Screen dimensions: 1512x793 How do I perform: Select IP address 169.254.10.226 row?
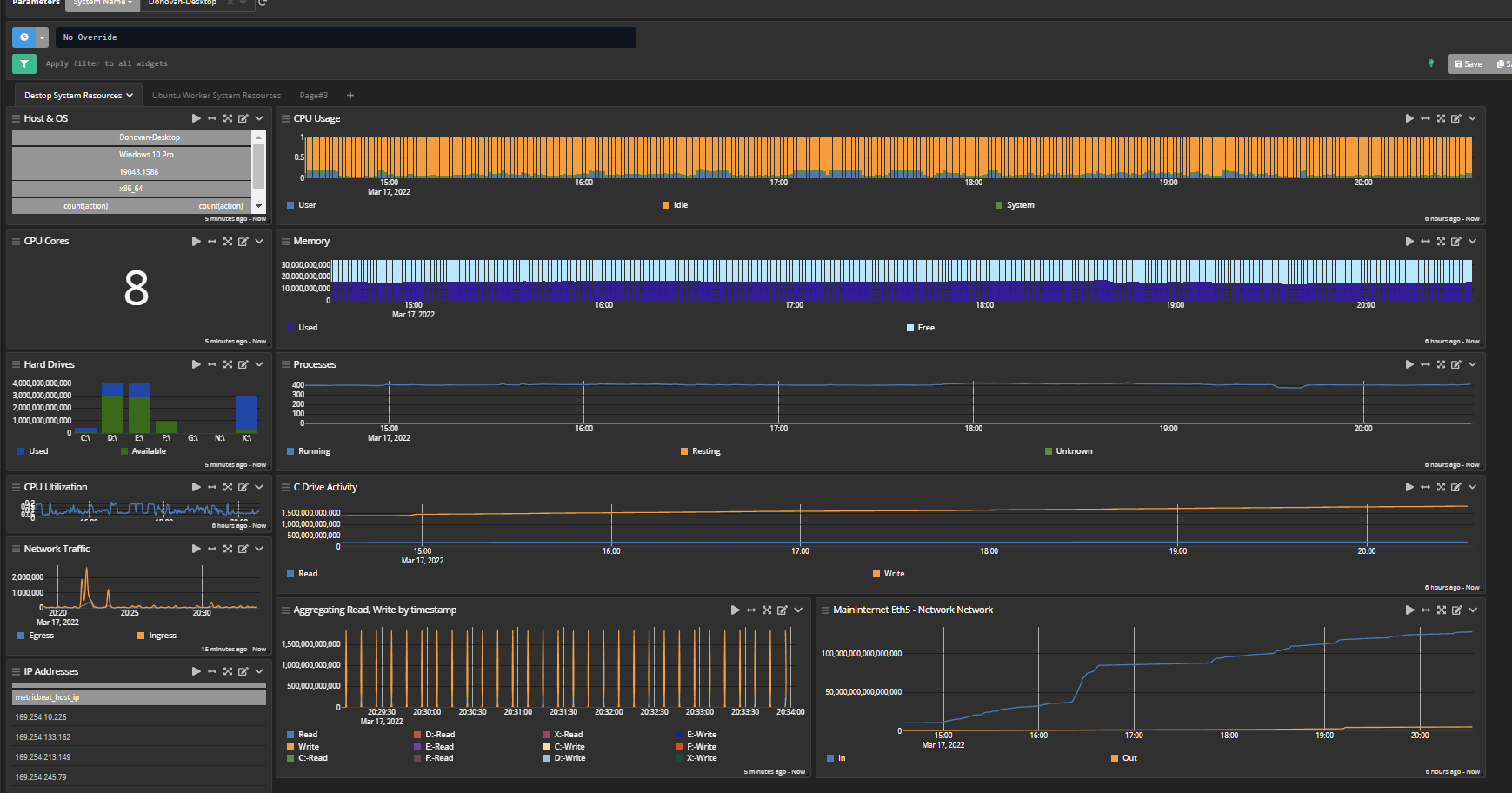41,717
